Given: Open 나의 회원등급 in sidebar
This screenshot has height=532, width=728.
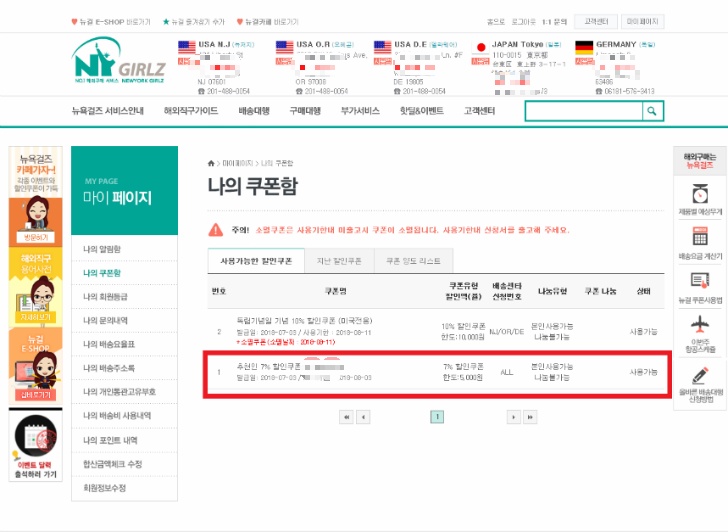Looking at the screenshot, I should click(x=124, y=297).
